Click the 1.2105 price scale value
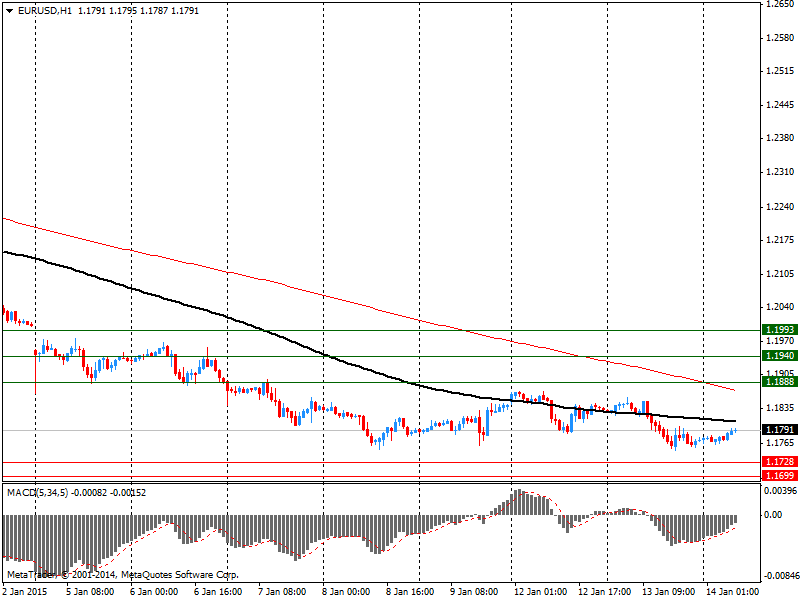 click(x=780, y=274)
